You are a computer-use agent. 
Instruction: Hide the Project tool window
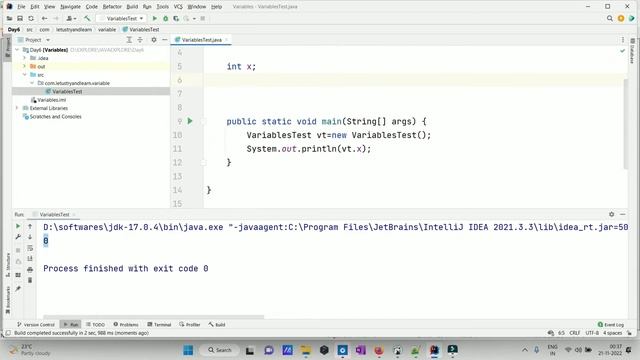pos(164,40)
